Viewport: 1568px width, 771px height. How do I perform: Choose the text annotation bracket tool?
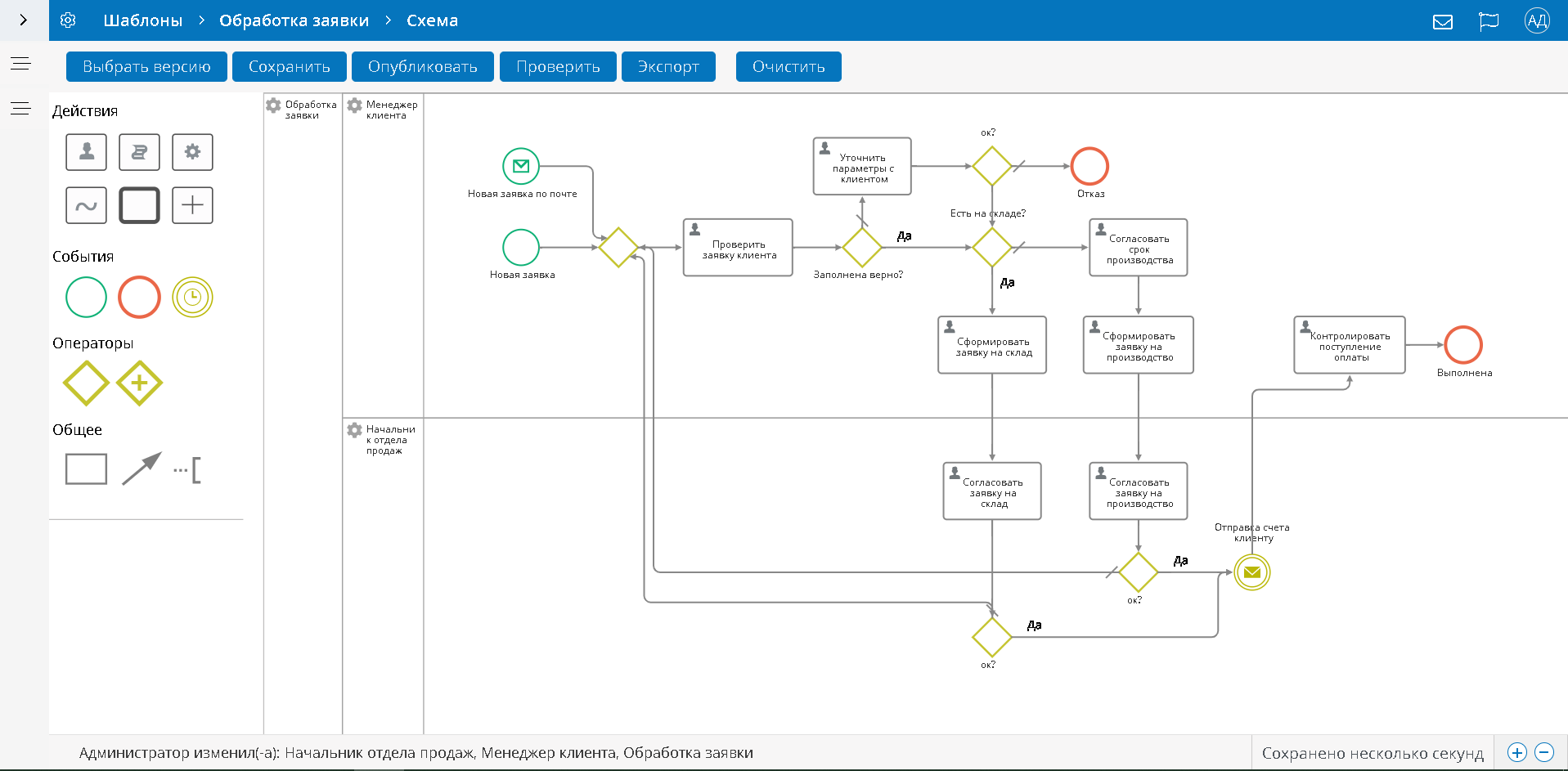(189, 470)
